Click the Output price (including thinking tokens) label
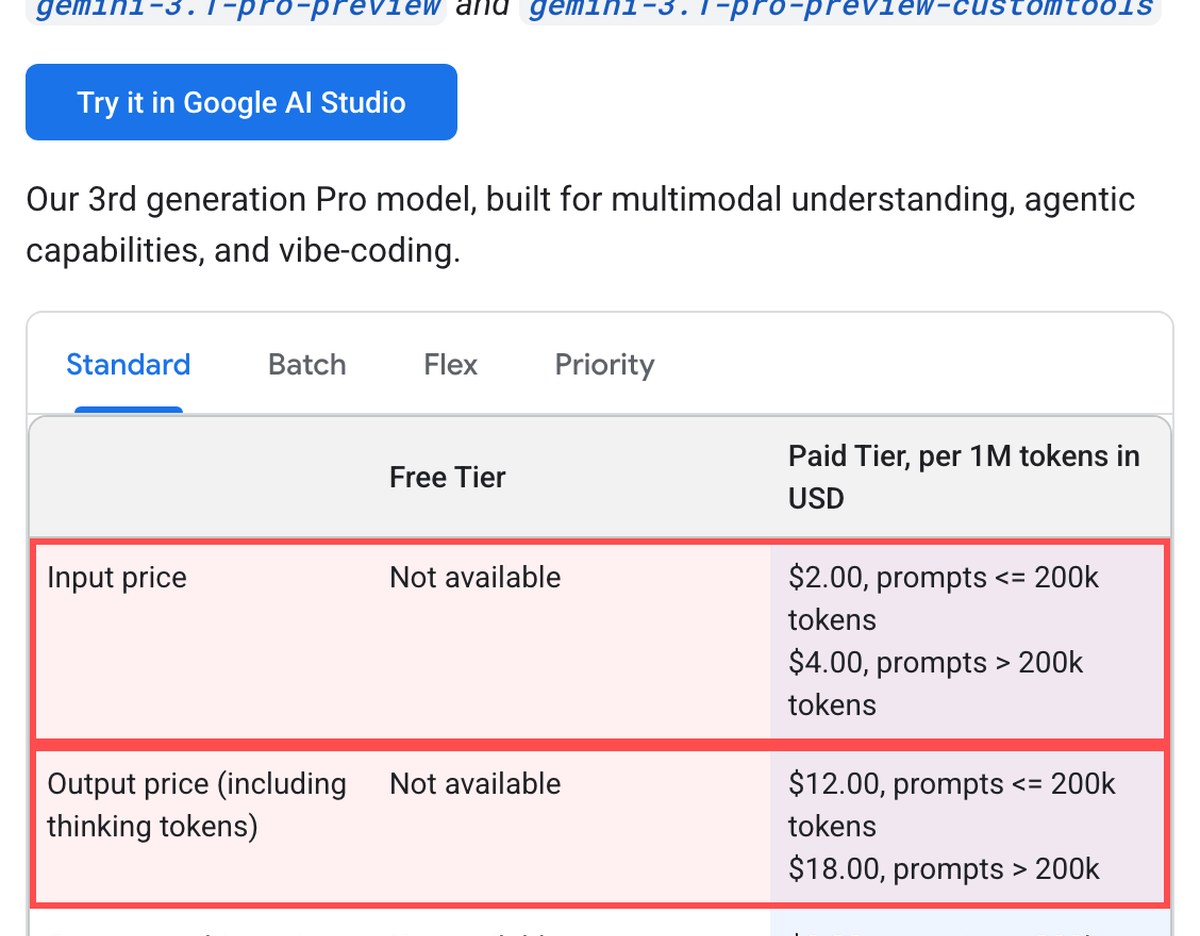The height and width of the screenshot is (936, 1200). pos(197,805)
